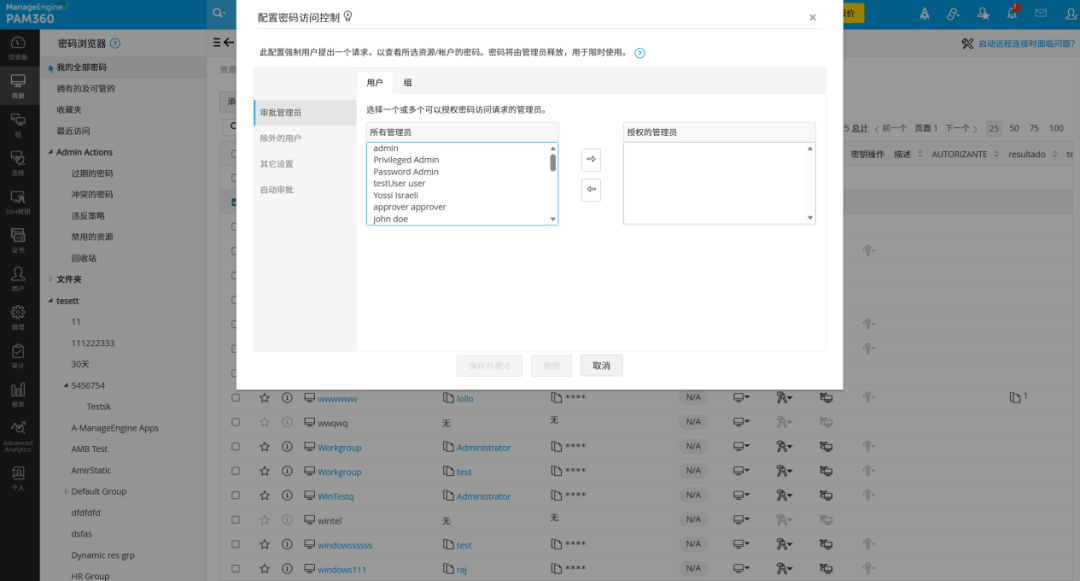The height and width of the screenshot is (581, 1080).
Task: Open the rocket quick-launch icon in top bar
Action: click(925, 13)
